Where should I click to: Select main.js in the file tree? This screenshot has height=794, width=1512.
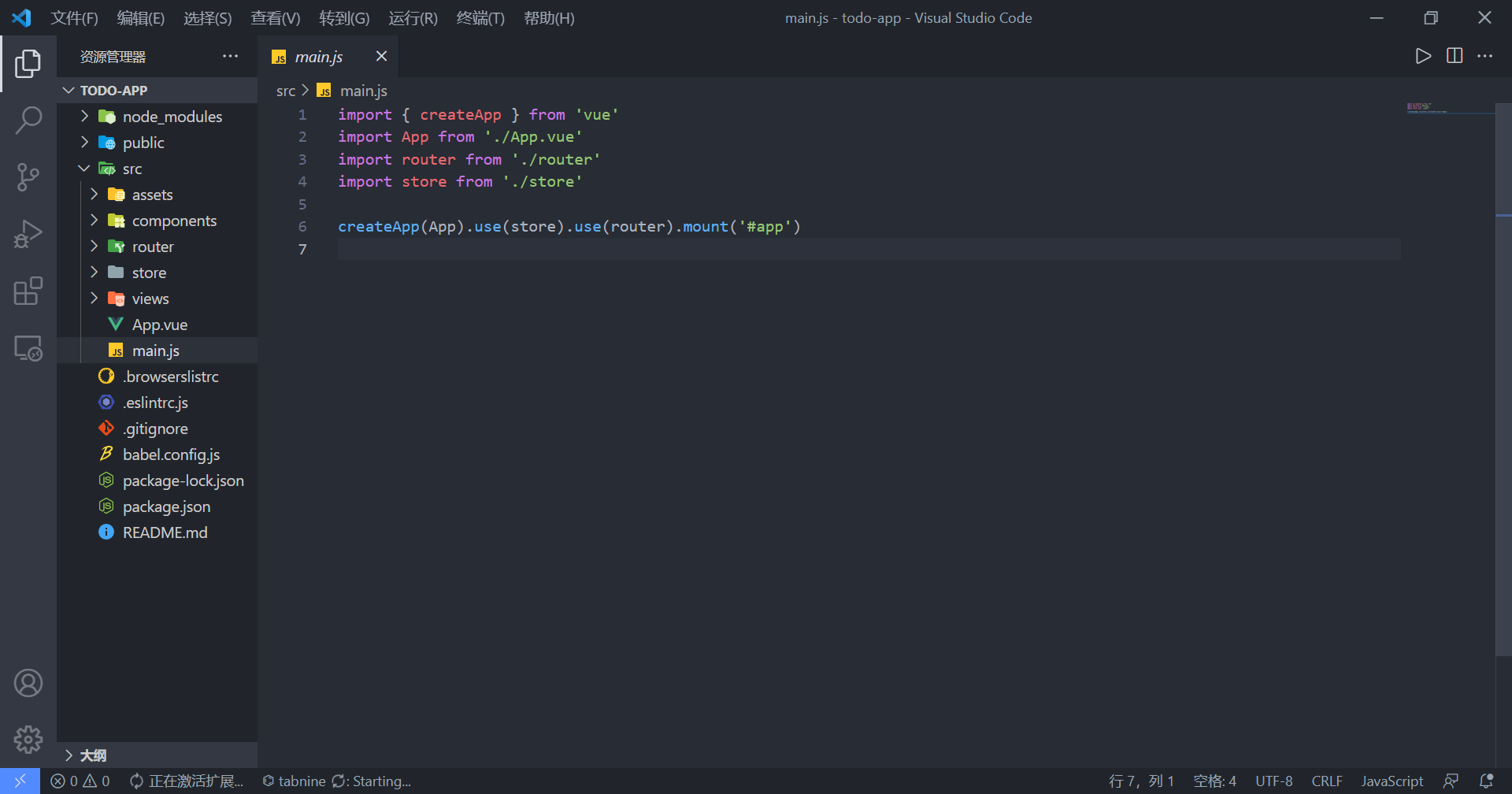pyautogui.click(x=157, y=351)
